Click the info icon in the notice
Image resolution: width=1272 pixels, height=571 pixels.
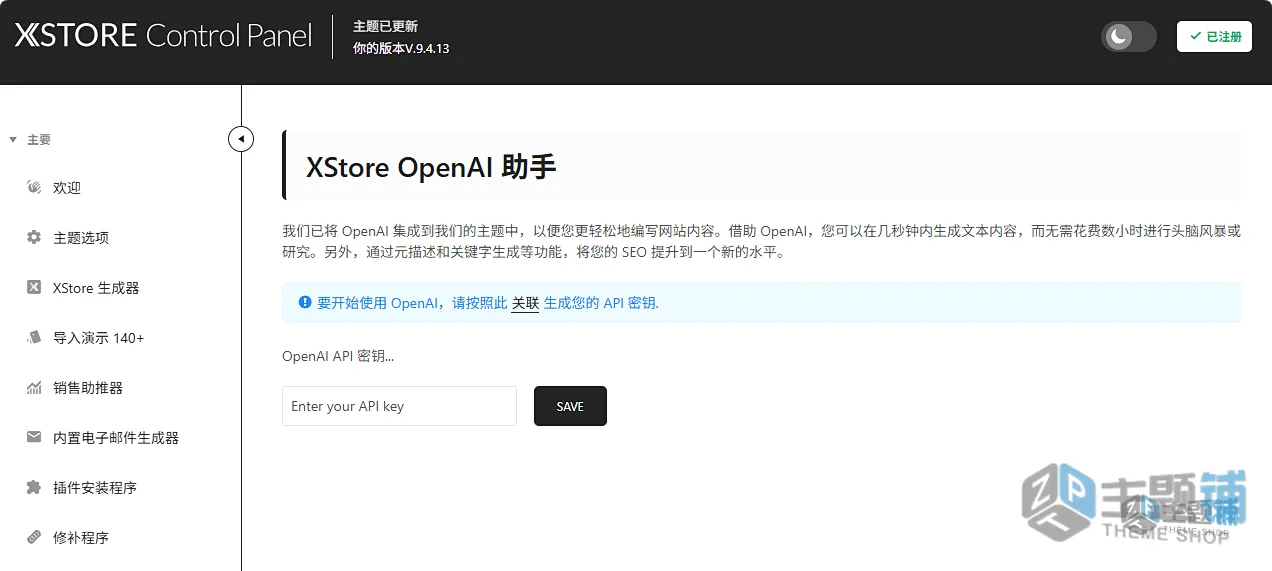click(x=305, y=302)
